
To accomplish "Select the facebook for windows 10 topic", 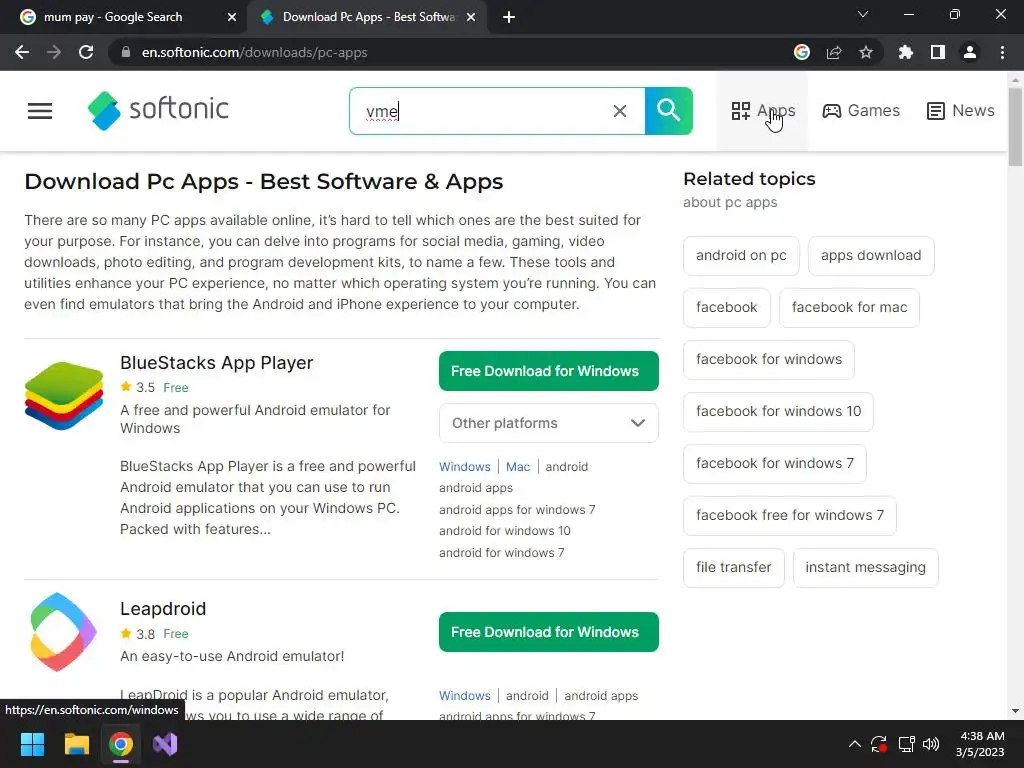I will pyautogui.click(x=778, y=411).
